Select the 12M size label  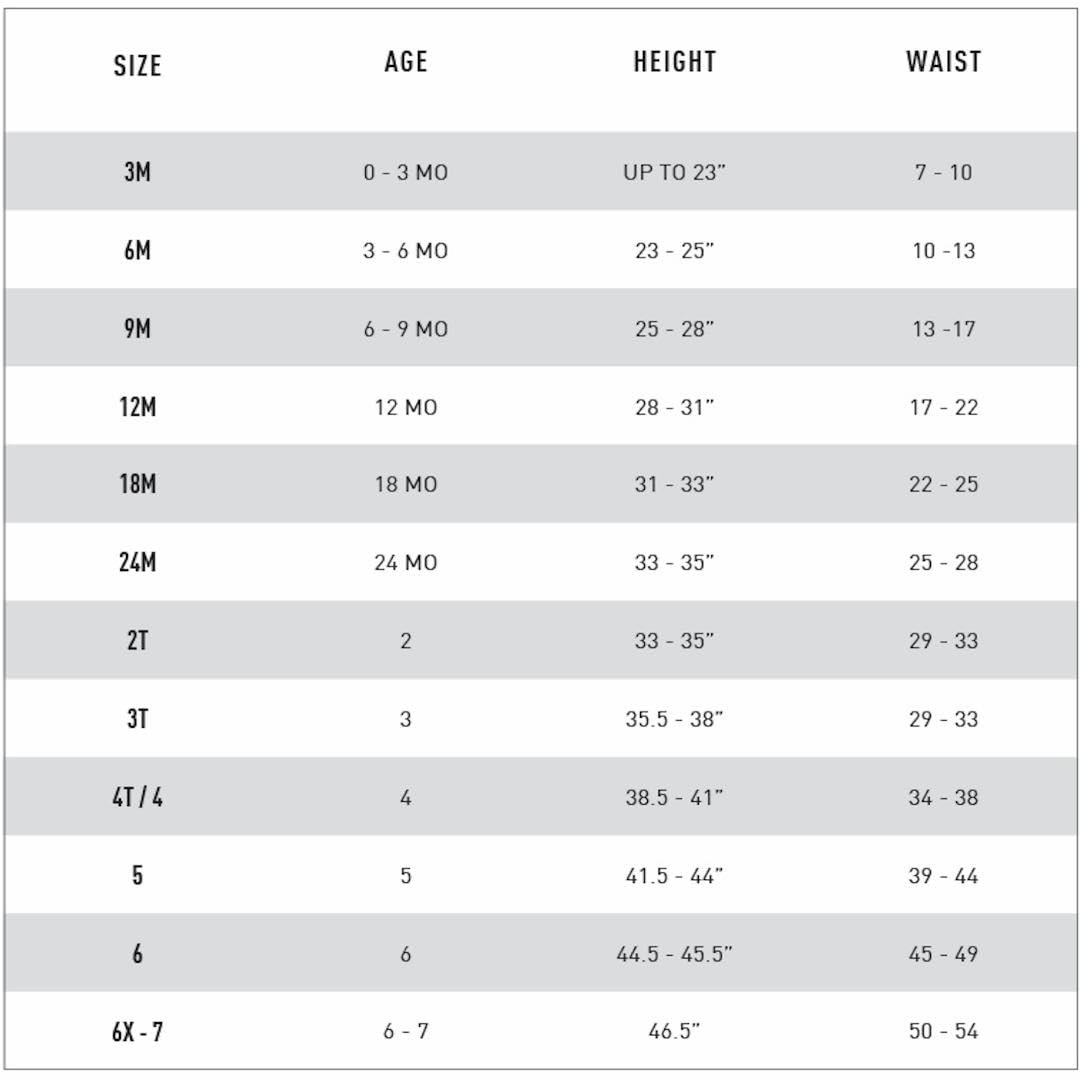point(137,407)
